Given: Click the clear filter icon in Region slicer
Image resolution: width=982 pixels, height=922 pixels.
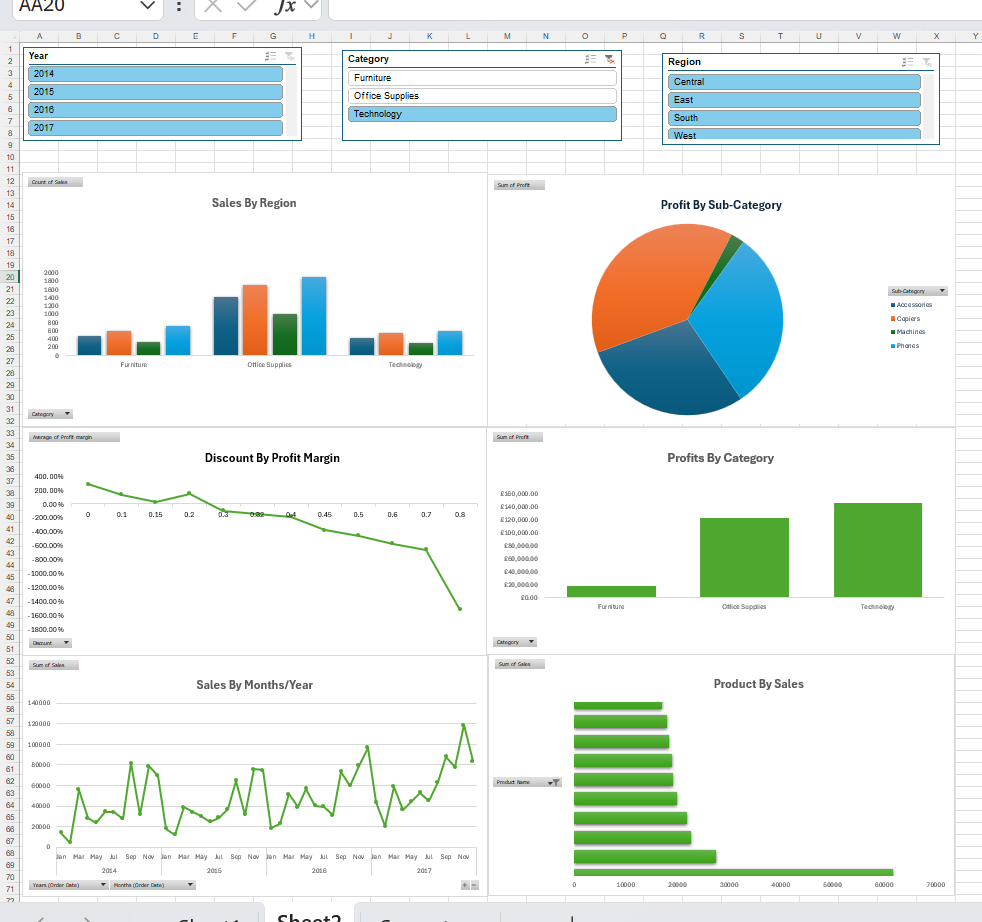Looking at the screenshot, I should click(927, 62).
